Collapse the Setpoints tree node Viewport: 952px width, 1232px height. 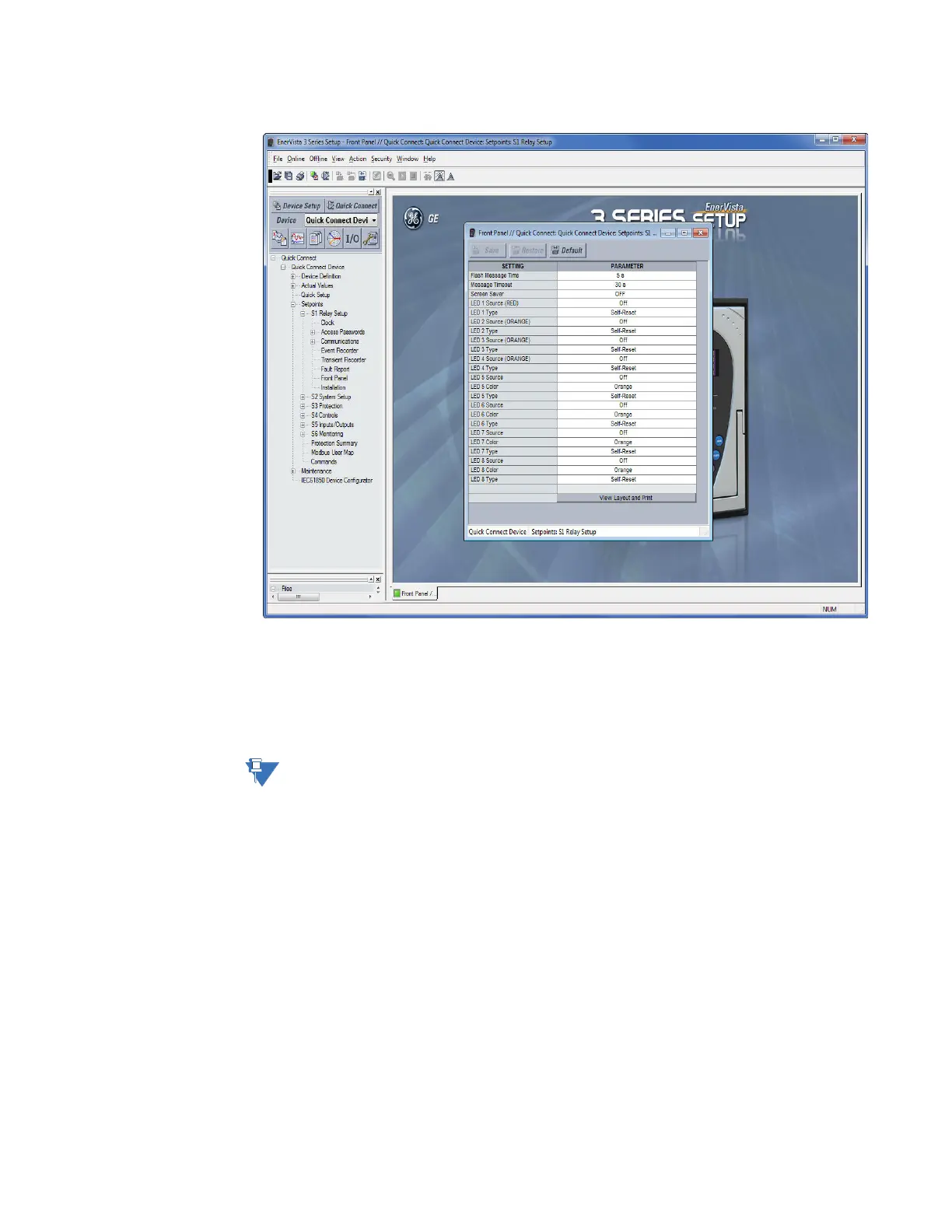pos(293,304)
